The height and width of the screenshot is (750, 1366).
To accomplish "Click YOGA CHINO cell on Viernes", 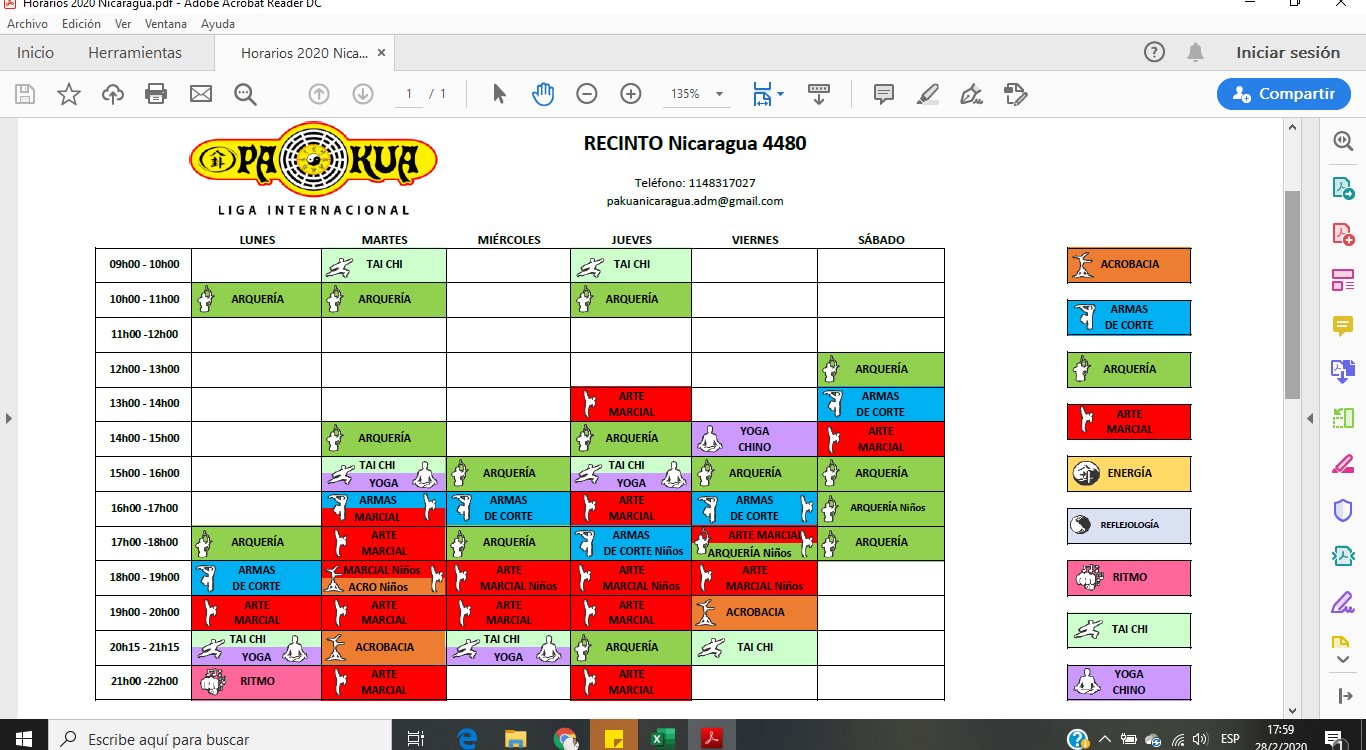I will pos(754,439).
